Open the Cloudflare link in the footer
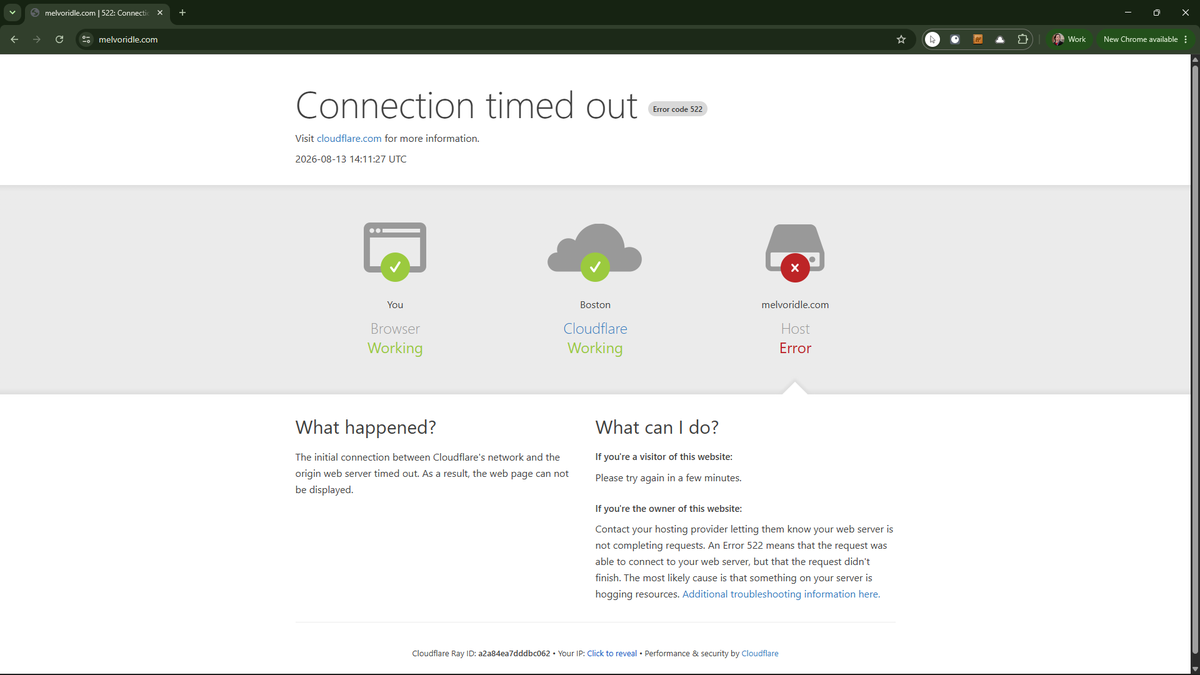Screen dimensions: 1200x675 click(760, 653)
